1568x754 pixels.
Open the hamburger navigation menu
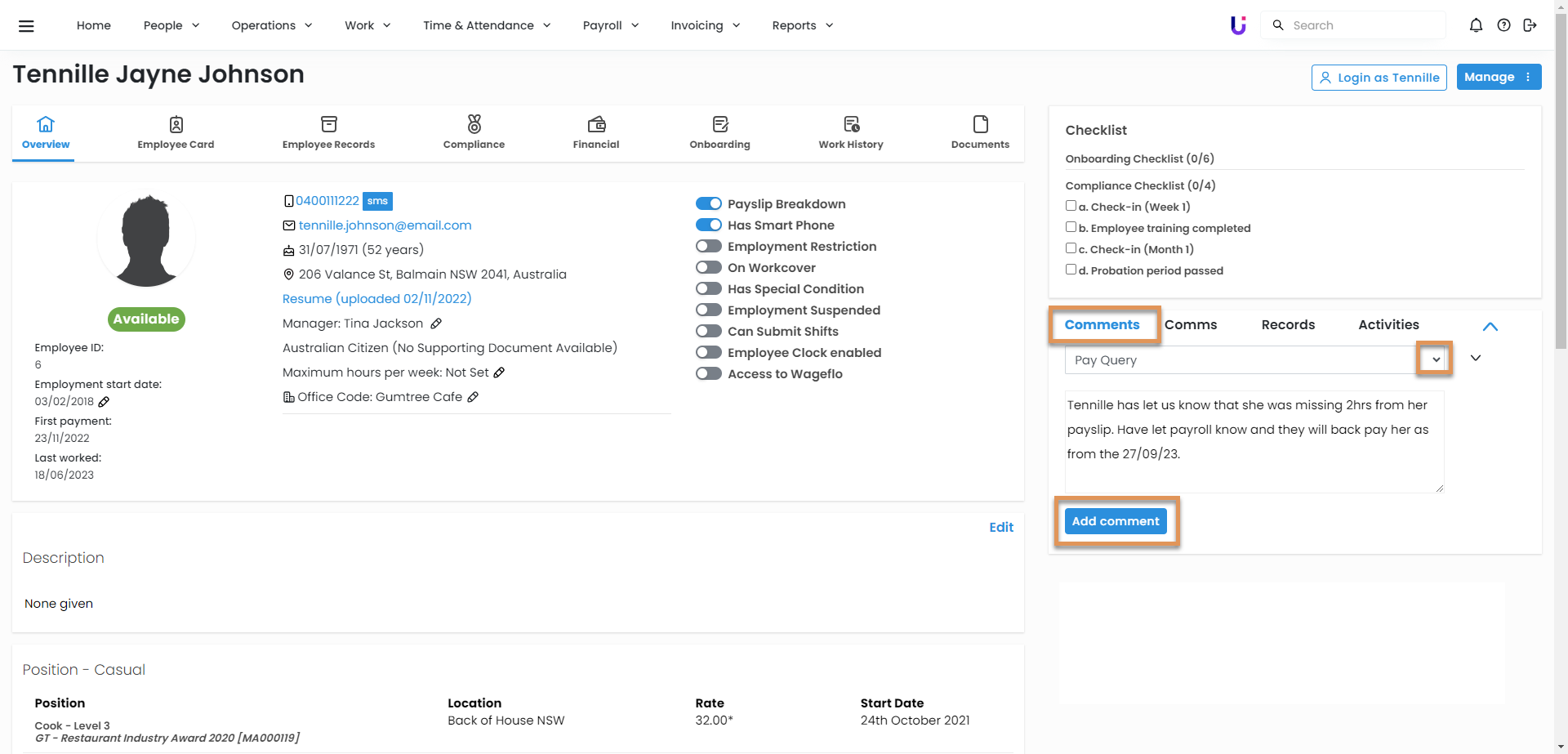click(x=26, y=26)
